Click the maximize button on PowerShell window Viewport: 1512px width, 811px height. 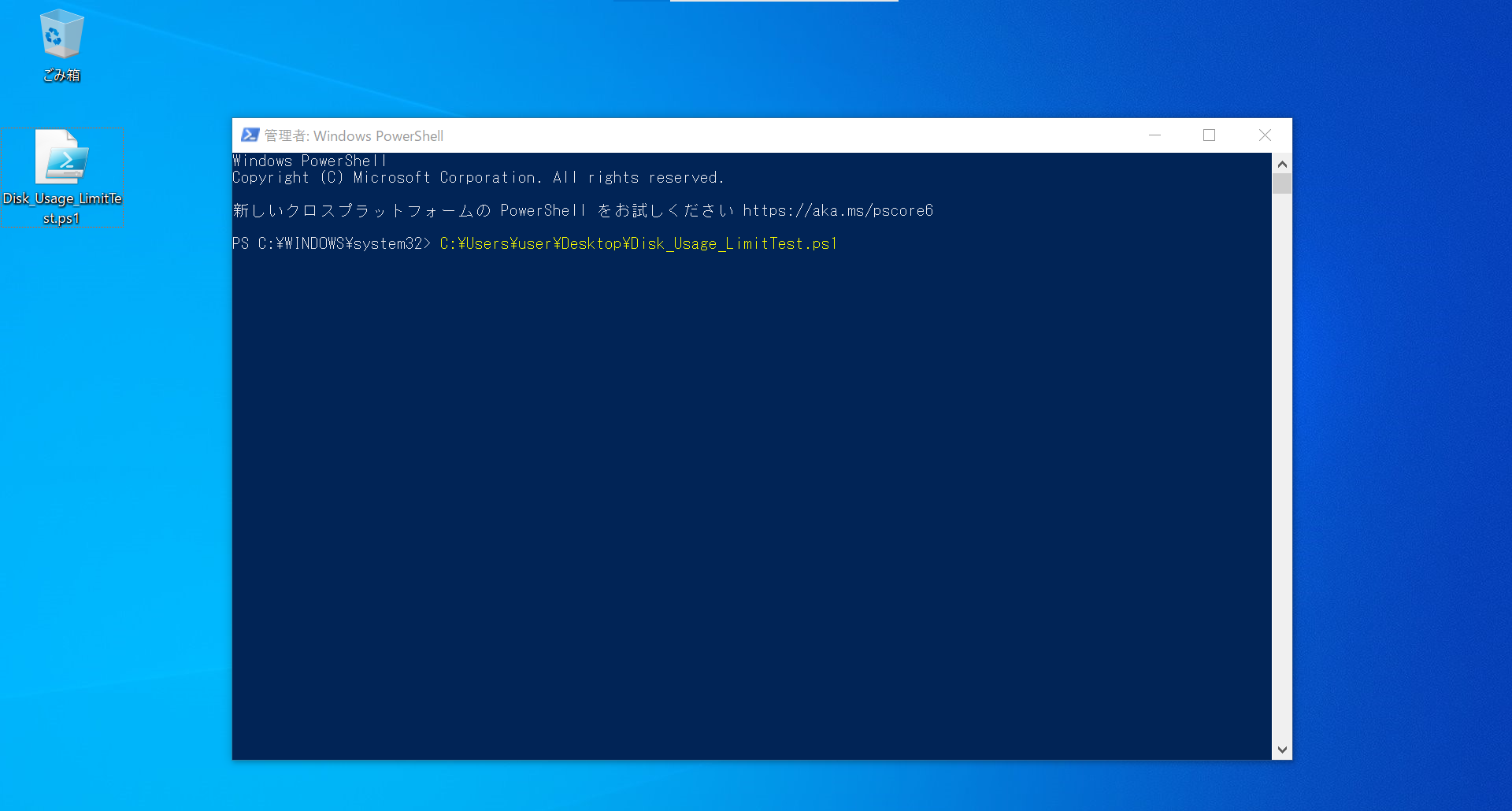point(1210,135)
